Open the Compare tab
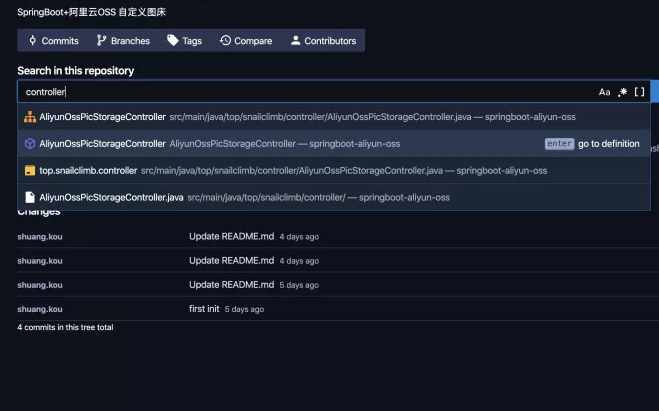659x411 pixels. [246, 41]
